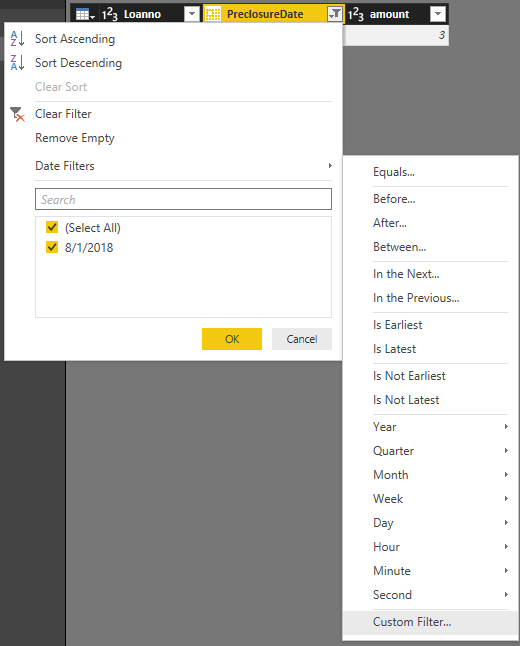Choose Equals... date filter
This screenshot has height=646, width=520.
(x=394, y=172)
